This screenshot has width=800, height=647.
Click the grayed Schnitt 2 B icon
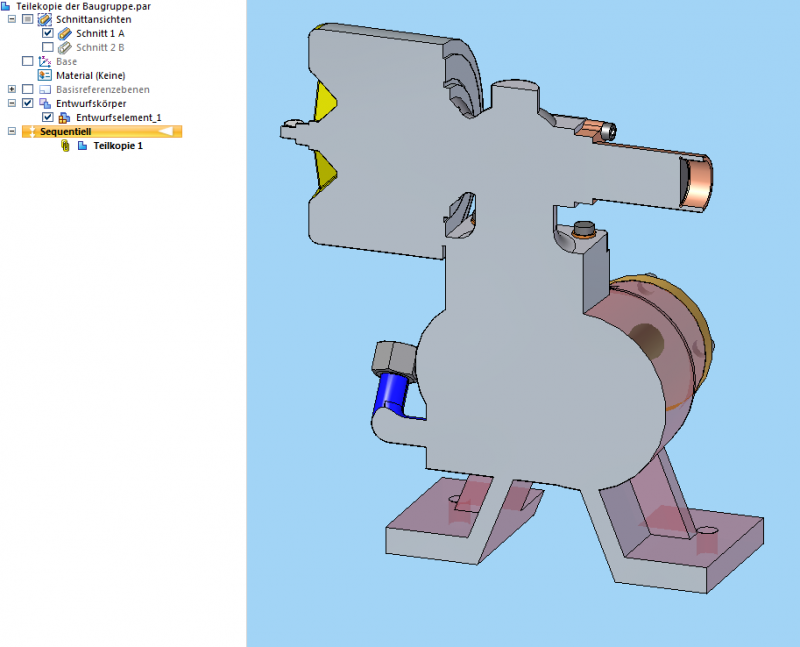pos(64,46)
